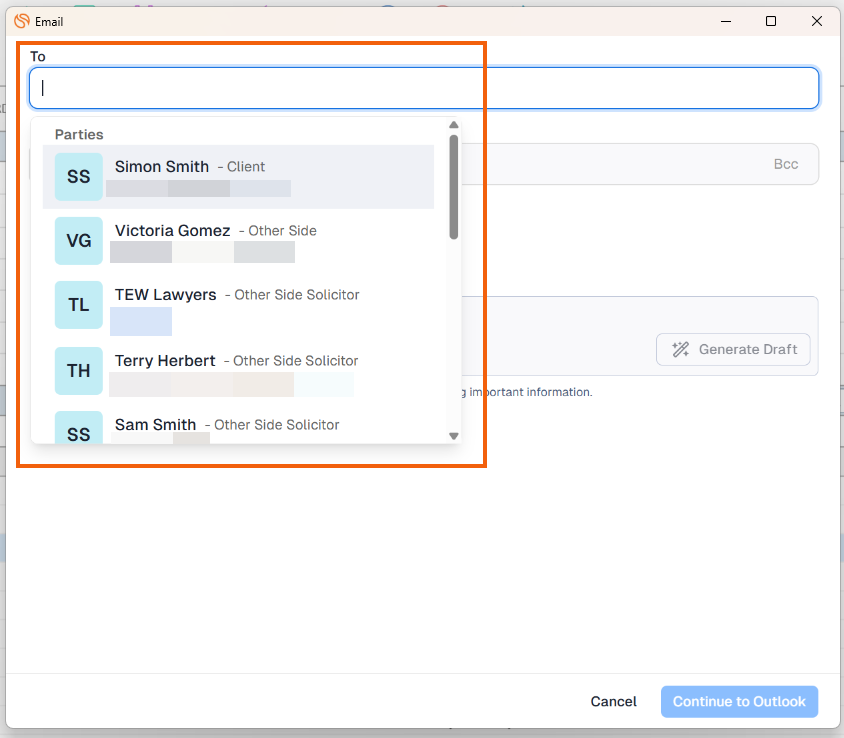
Task: Click the TL avatar for TEW Lawyers
Action: coord(78,305)
